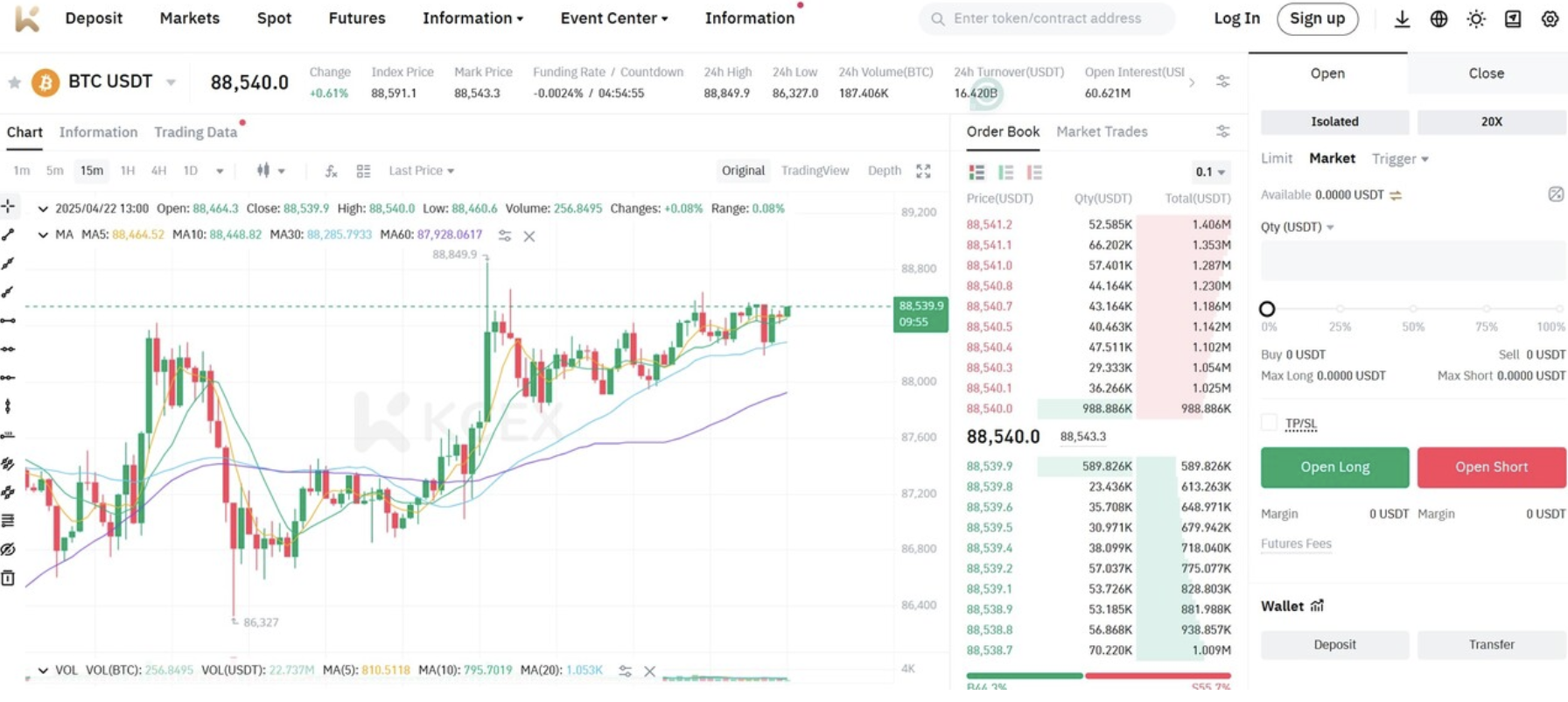Select the 15m timeframe

click(91, 171)
